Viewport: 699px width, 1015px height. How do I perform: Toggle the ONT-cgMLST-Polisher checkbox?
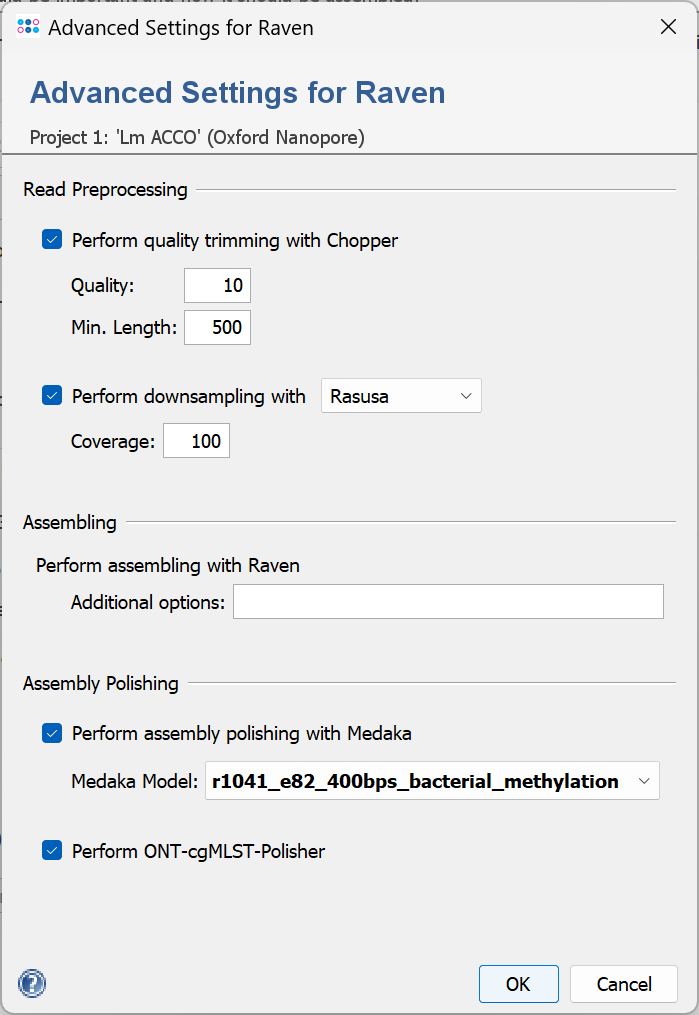(52, 851)
